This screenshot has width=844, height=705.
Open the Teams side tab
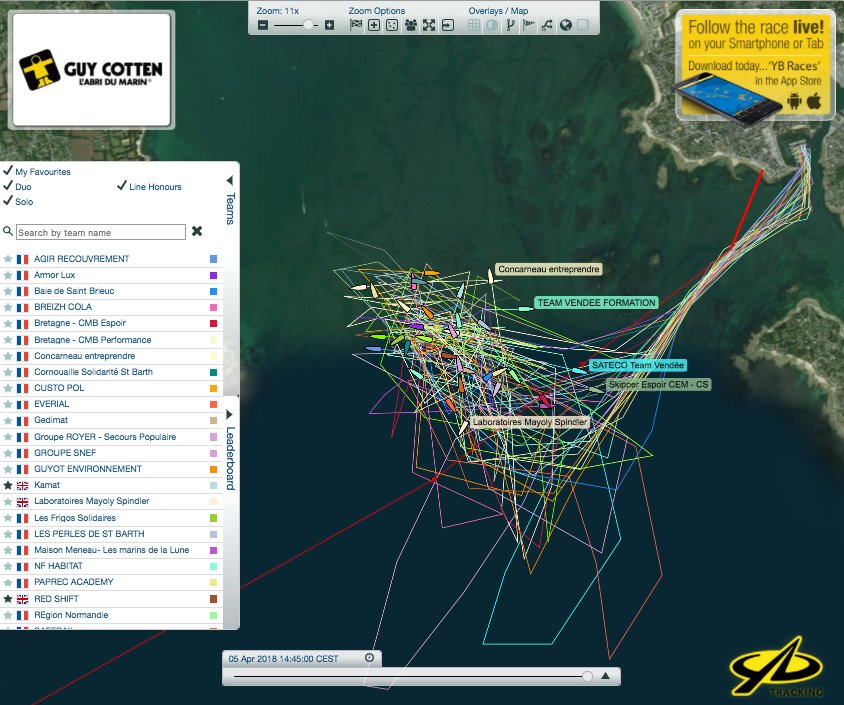[230, 208]
